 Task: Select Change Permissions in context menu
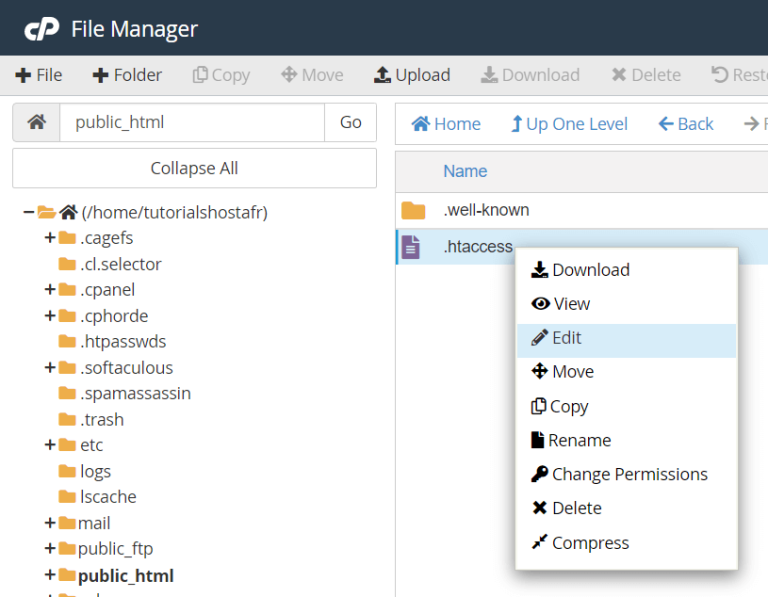629,474
